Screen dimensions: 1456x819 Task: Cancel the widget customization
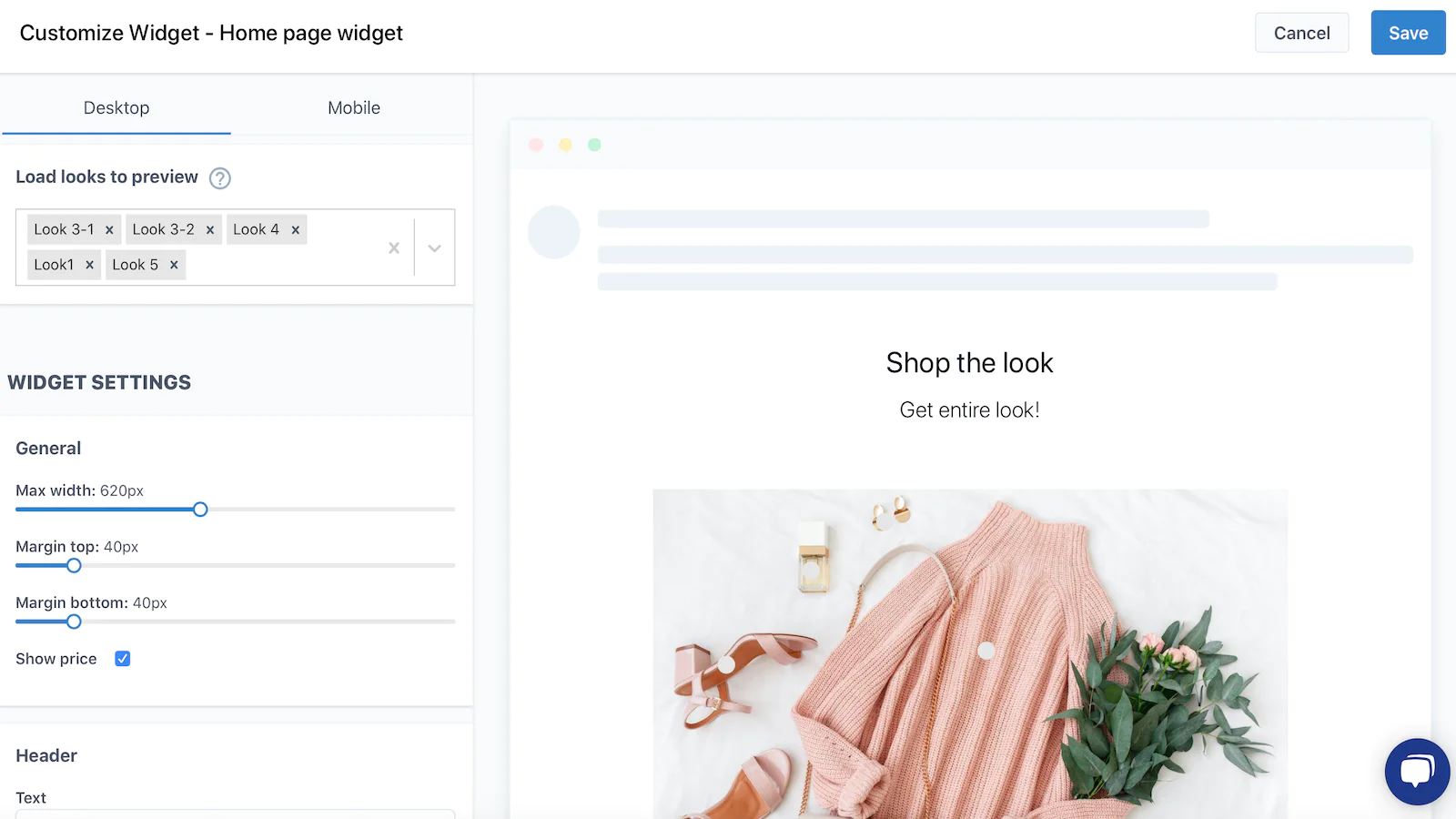click(1301, 33)
